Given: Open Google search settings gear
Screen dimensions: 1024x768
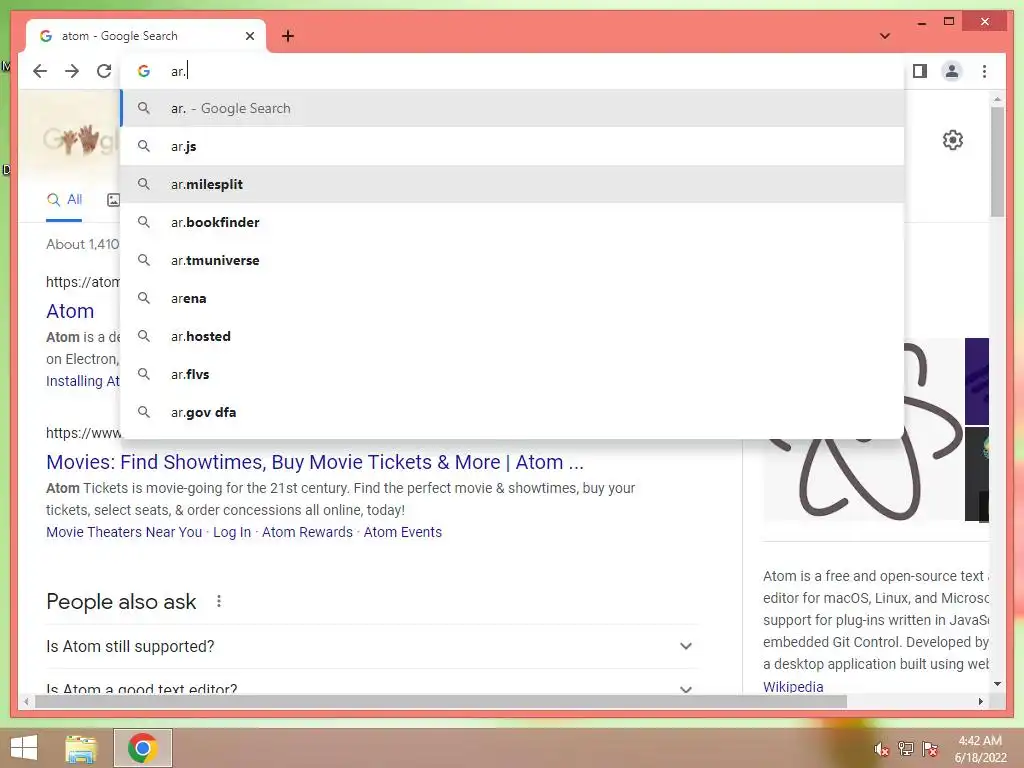Looking at the screenshot, I should pyautogui.click(x=953, y=140).
